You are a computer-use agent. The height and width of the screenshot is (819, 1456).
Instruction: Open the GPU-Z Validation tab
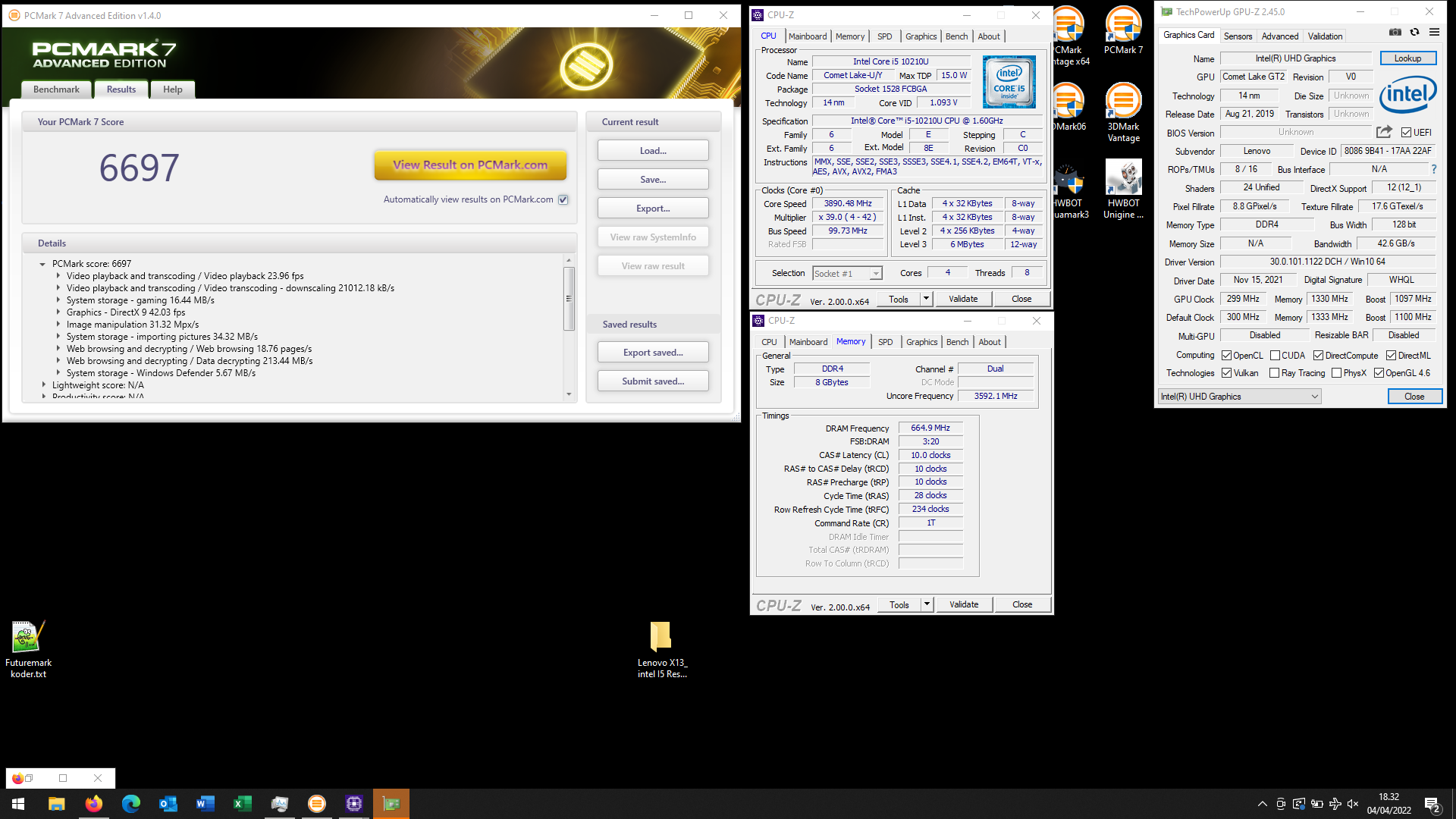point(1325,36)
